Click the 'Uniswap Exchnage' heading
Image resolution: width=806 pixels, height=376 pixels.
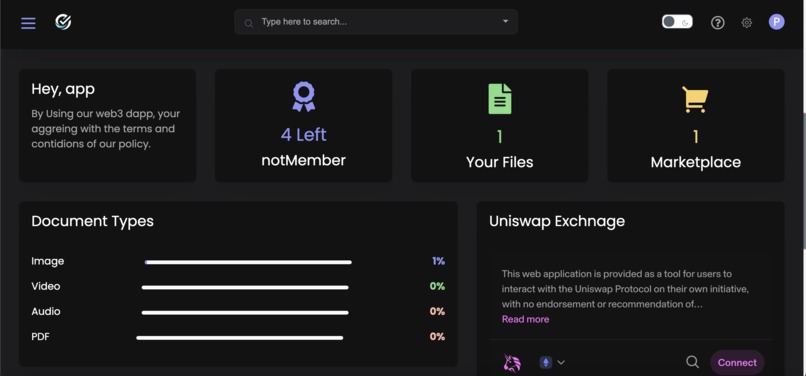tap(557, 221)
